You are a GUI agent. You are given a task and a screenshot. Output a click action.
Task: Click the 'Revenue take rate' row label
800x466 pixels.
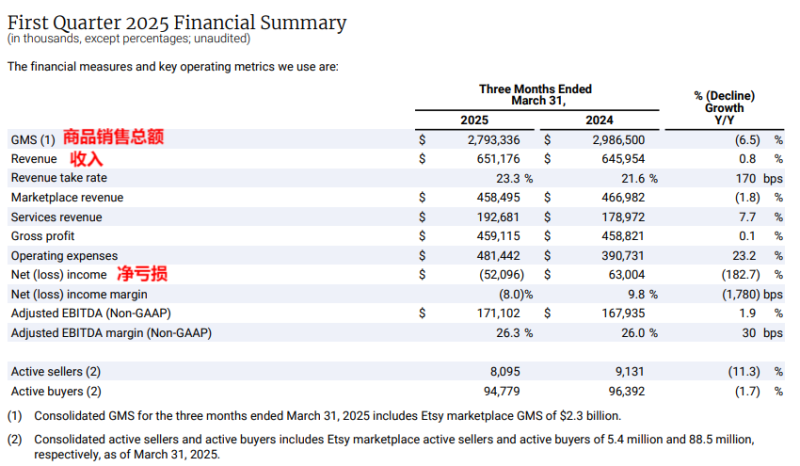pyautogui.click(x=58, y=178)
